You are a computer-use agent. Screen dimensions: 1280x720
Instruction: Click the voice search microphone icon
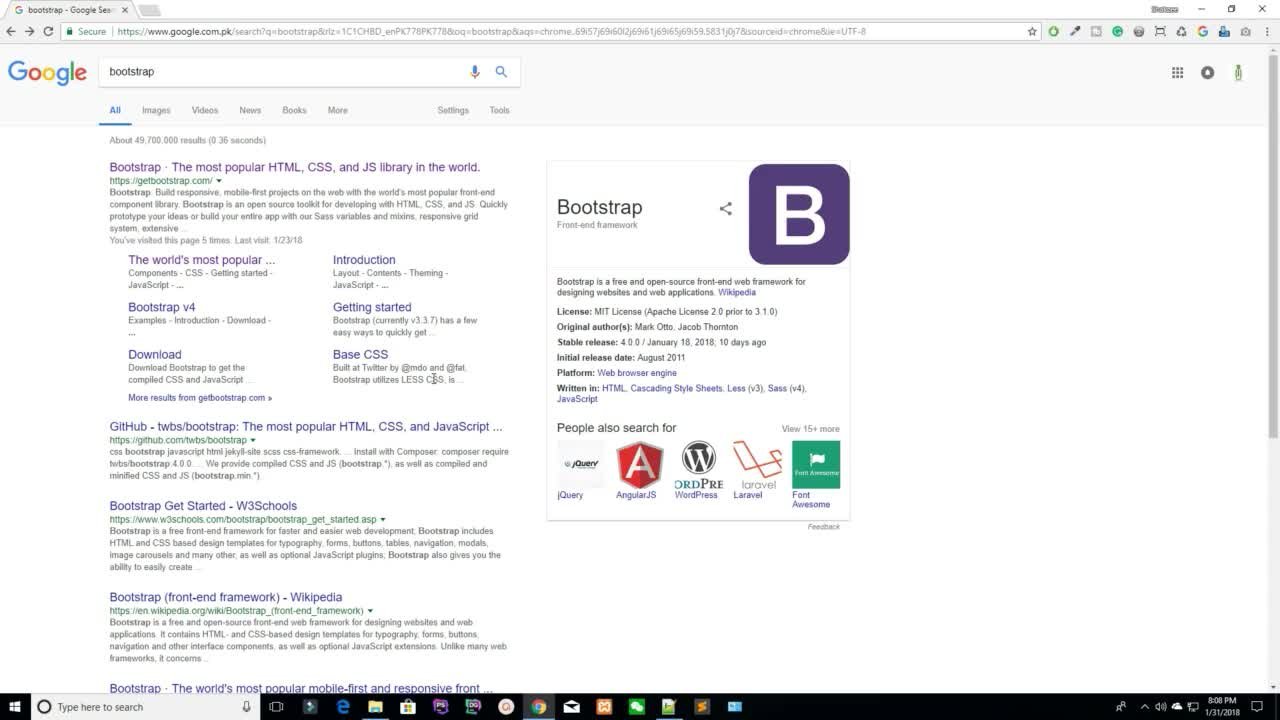[x=475, y=72]
